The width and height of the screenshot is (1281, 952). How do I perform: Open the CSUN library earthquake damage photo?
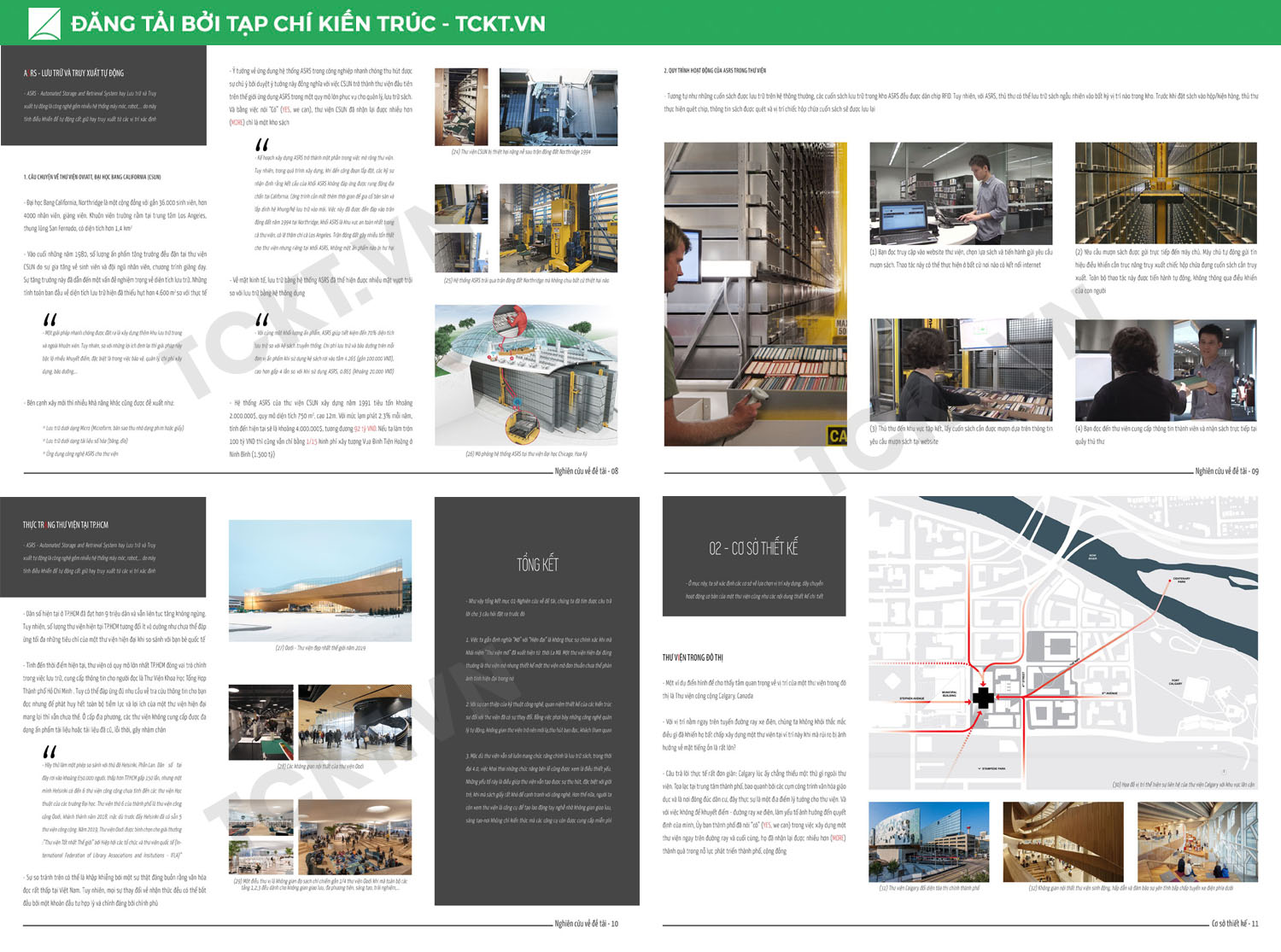[x=461, y=108]
